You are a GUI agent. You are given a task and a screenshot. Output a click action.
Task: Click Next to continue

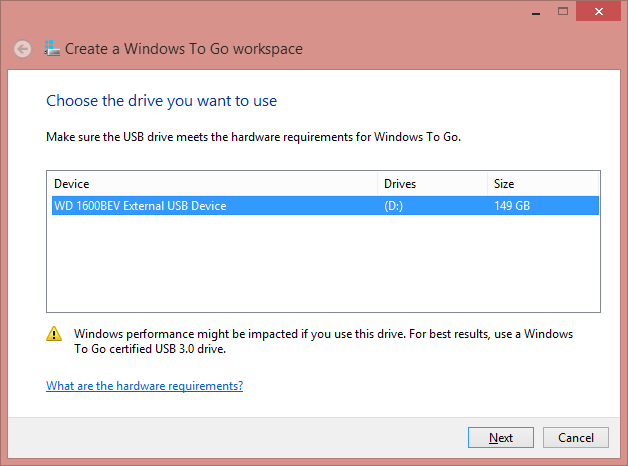point(501,438)
